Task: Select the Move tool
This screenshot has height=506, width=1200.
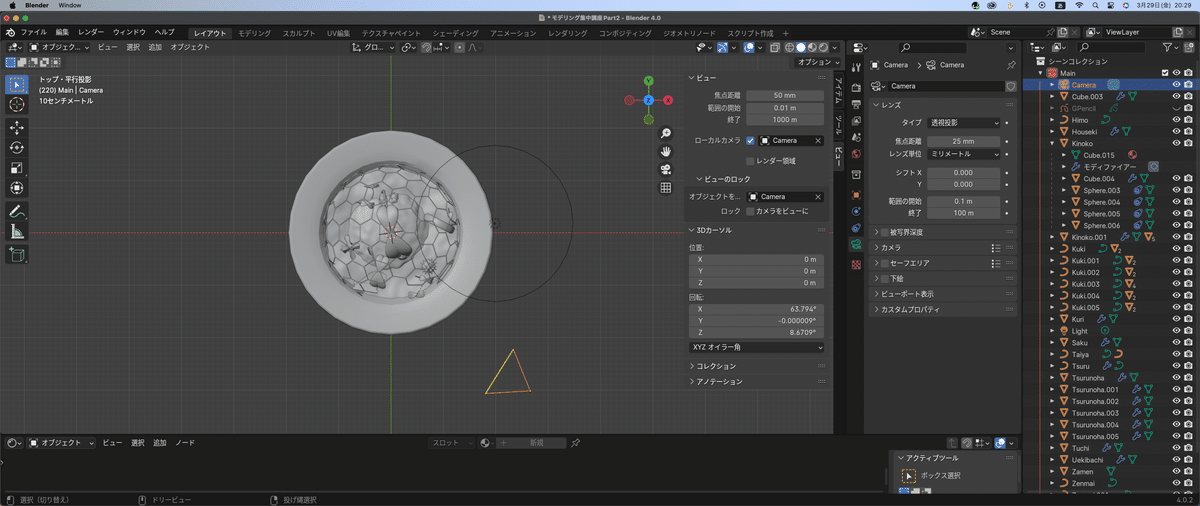Action: pos(17,128)
